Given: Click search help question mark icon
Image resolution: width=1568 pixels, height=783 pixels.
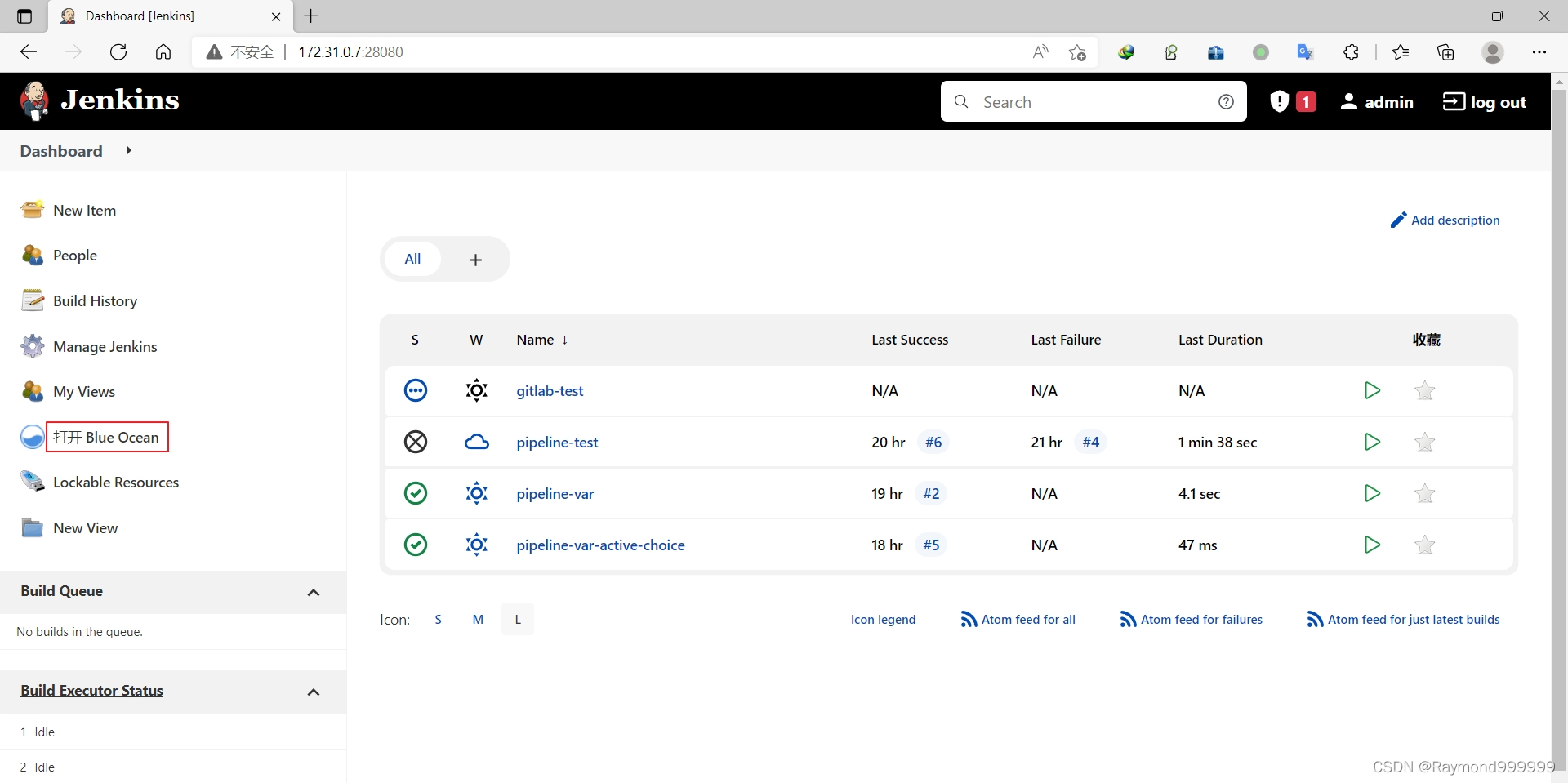Looking at the screenshot, I should coord(1226,101).
